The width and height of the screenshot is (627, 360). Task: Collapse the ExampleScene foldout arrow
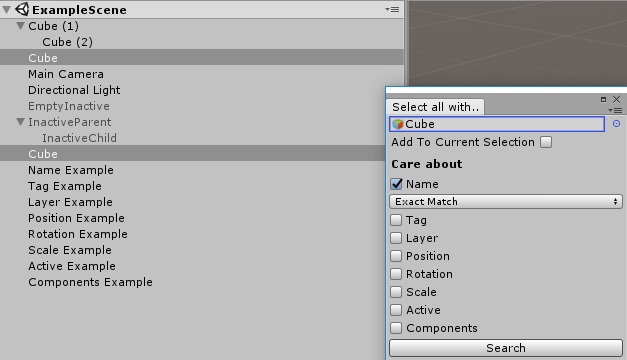[6, 10]
